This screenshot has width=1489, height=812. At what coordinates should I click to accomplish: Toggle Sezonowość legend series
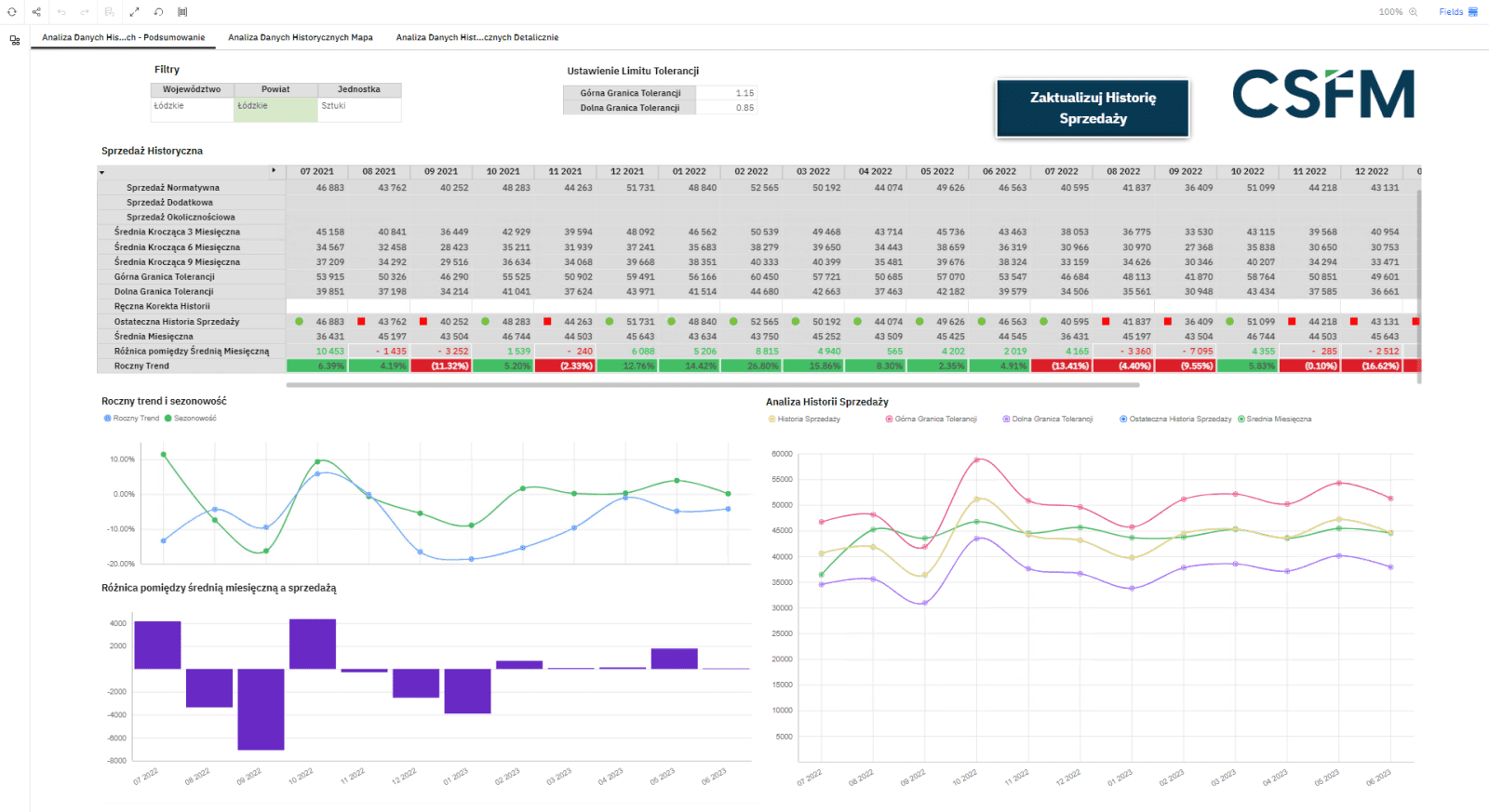pyautogui.click(x=190, y=419)
